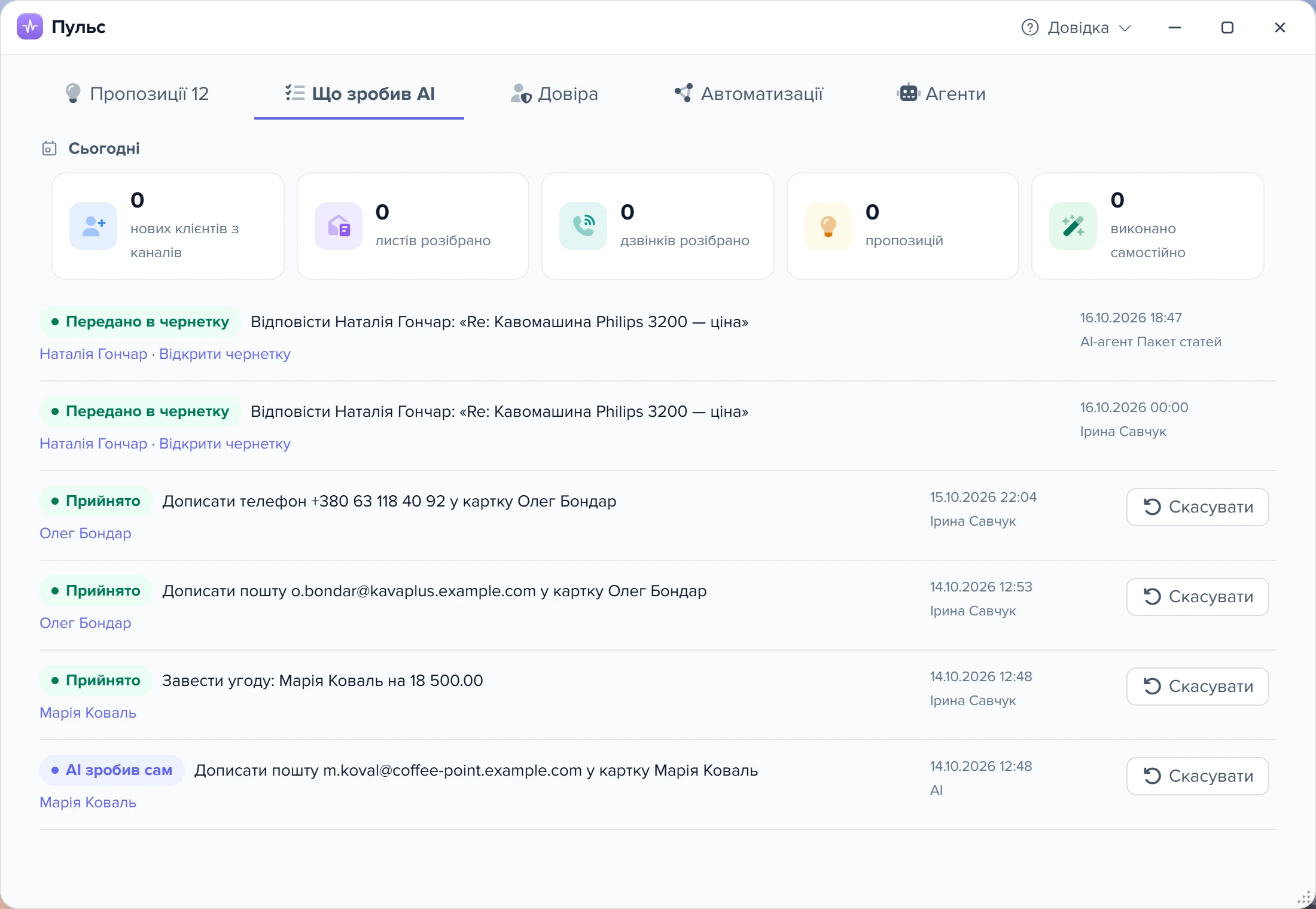Click the robot icon on Агенти tab
Screen dimensions: 1316x909
coord(908,93)
